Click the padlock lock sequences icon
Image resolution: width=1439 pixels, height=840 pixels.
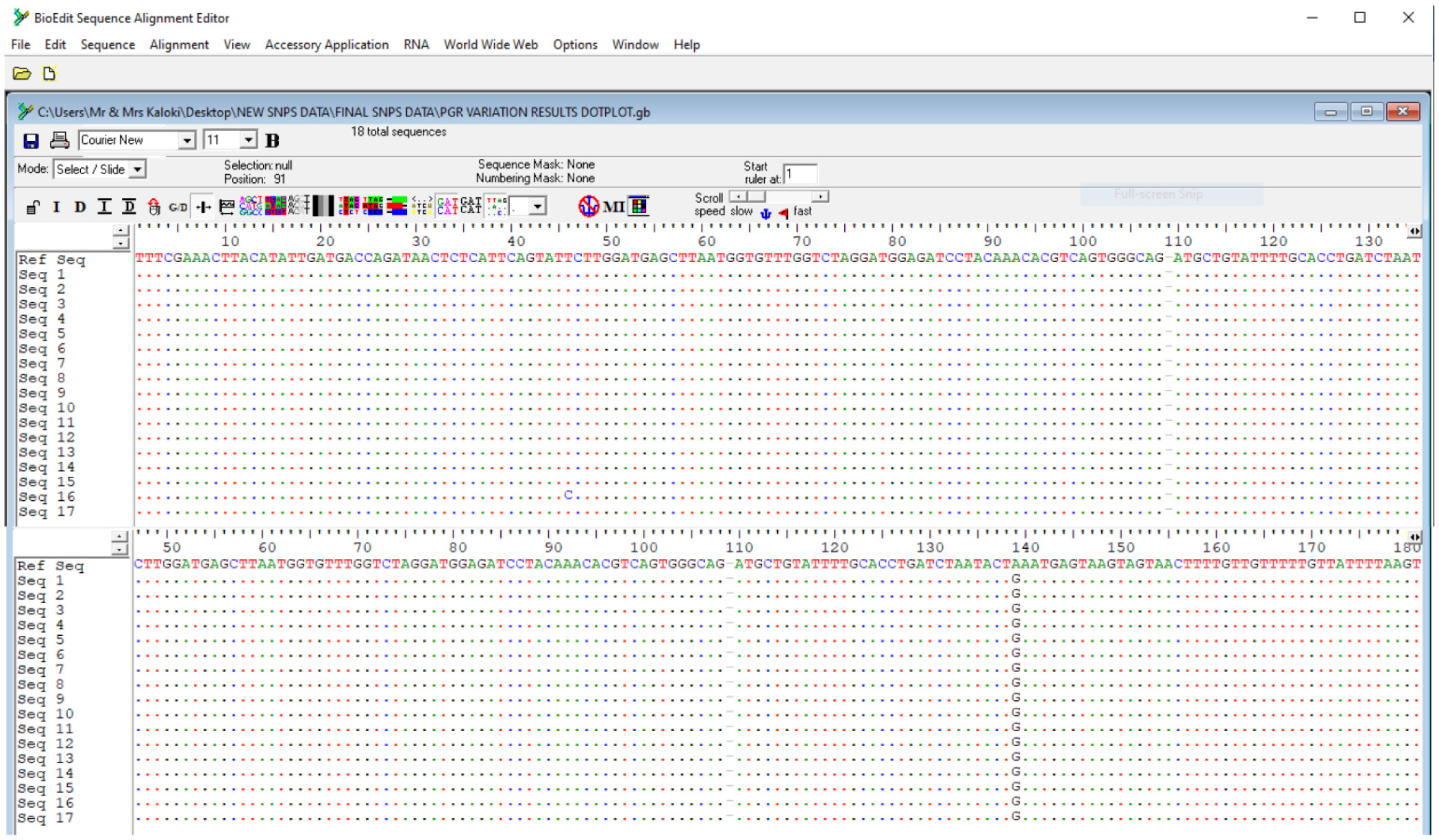tap(32, 206)
